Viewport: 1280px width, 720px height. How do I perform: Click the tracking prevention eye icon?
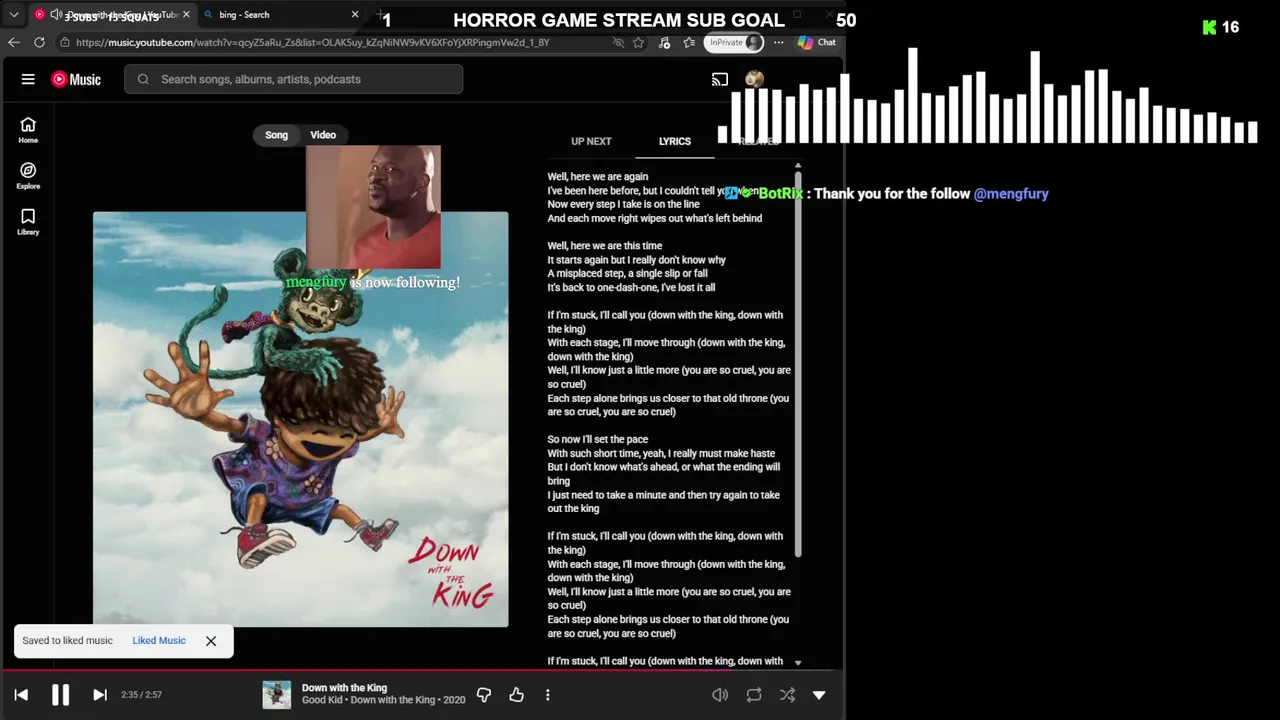(x=618, y=42)
